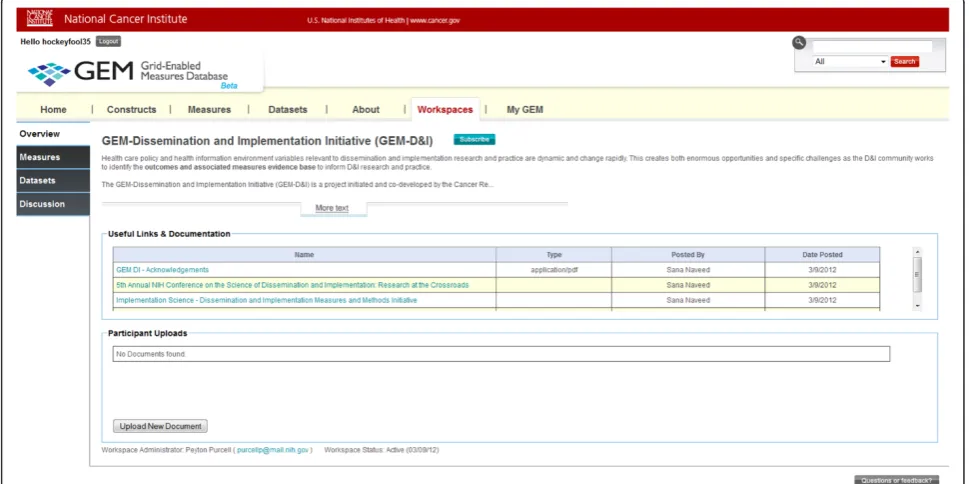Image resolution: width=969 pixels, height=484 pixels.
Task: Click 'Workspace Status: Active (03/09/12)' text
Action: (x=381, y=451)
